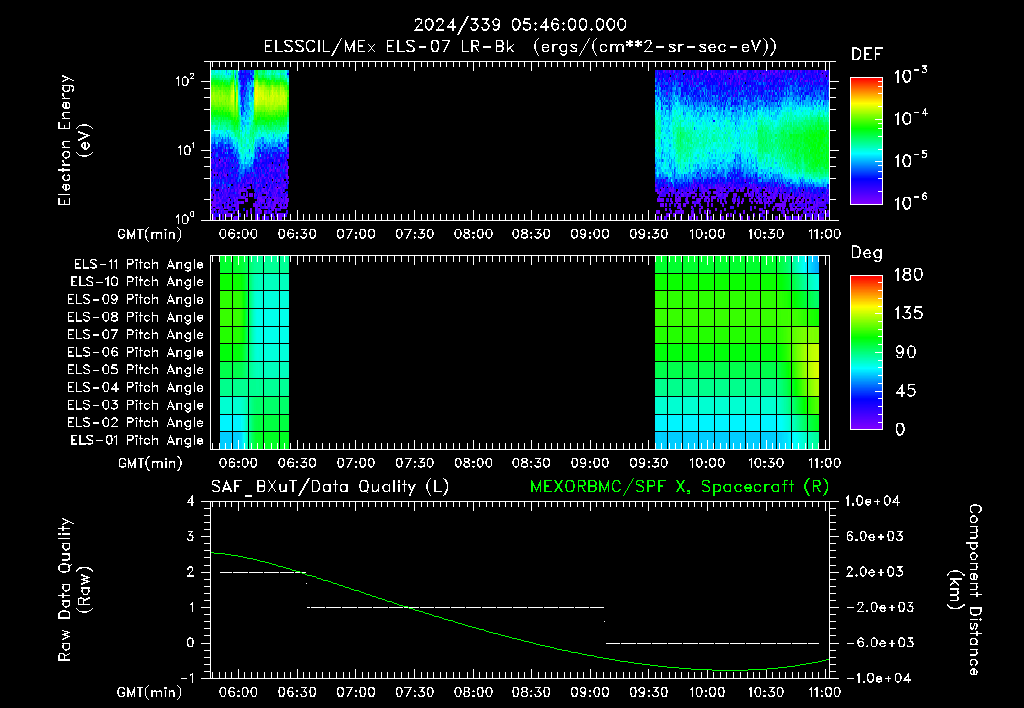Click the 06:30 time label under data quality panel
Image resolution: width=1024 pixels, height=708 pixels.
tap(297, 692)
